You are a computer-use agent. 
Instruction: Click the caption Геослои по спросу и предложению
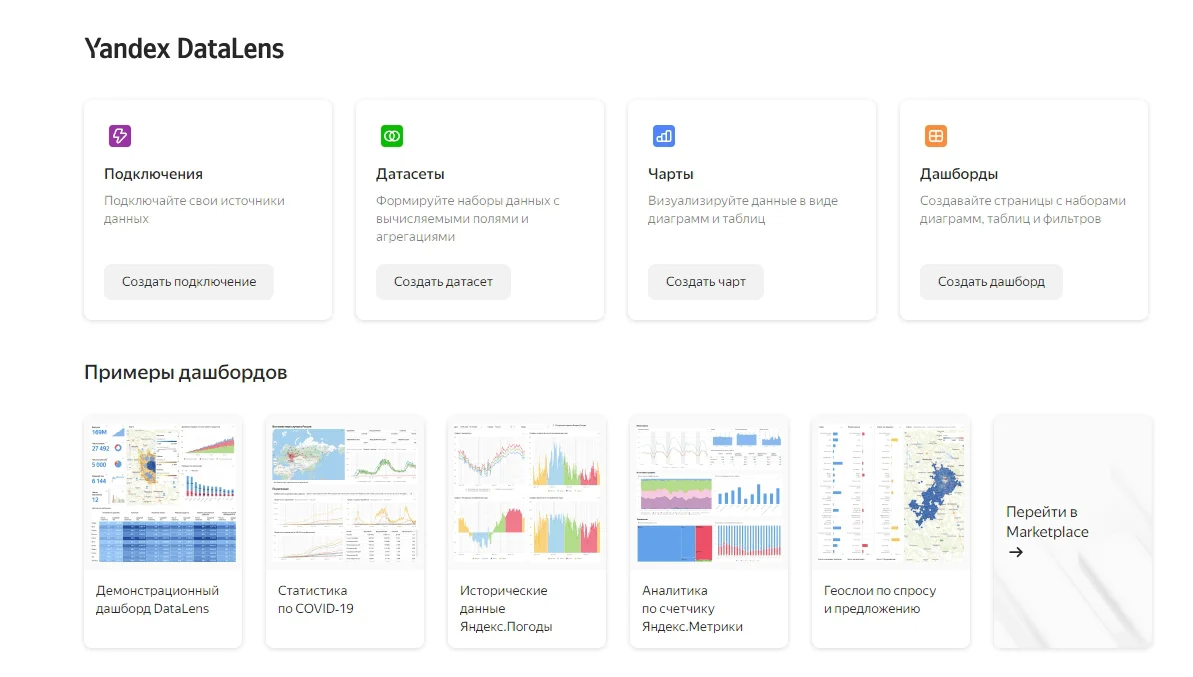(880, 599)
